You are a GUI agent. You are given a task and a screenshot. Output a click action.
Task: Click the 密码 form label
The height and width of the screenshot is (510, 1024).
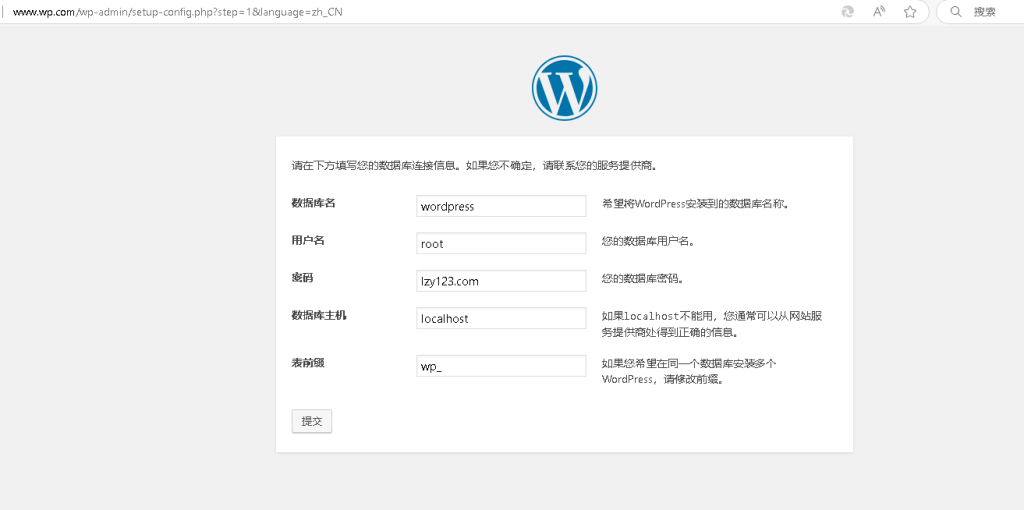(303, 277)
